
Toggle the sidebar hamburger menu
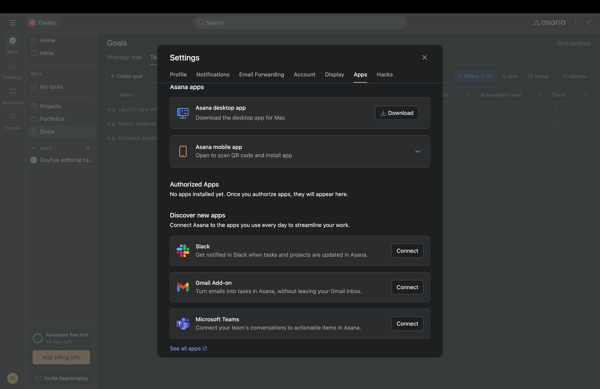[x=13, y=23]
